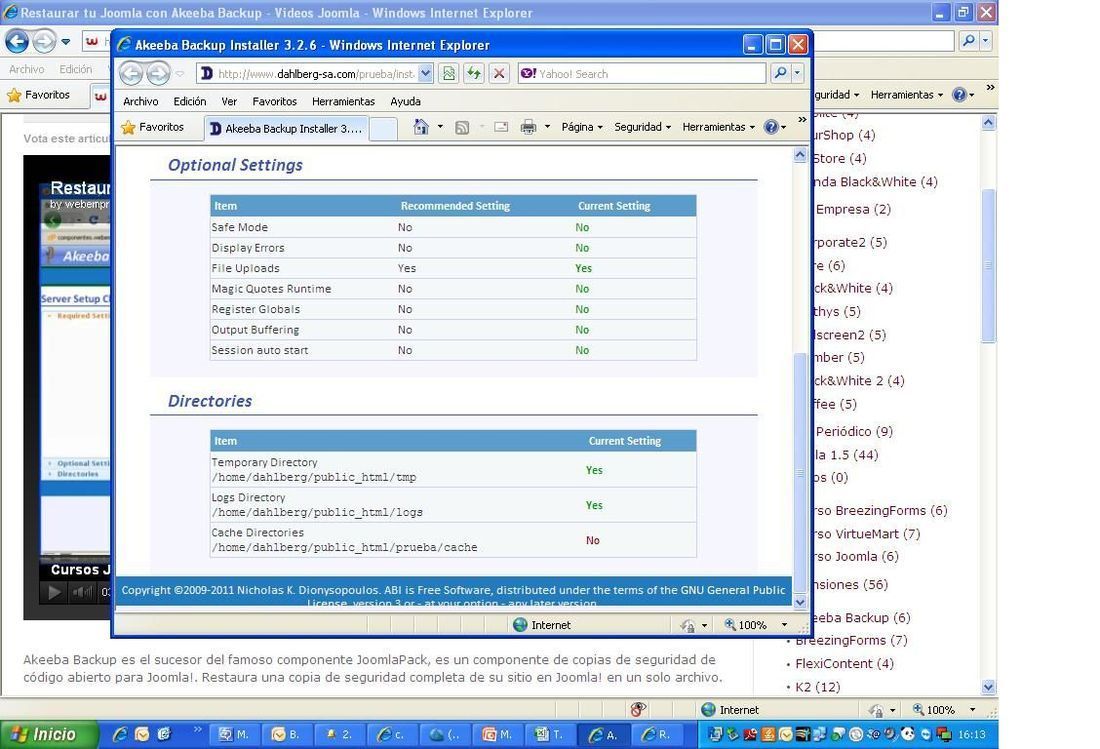
Task: Open Herramientas in Akeeba window menu bar
Action: pyautogui.click(x=343, y=101)
